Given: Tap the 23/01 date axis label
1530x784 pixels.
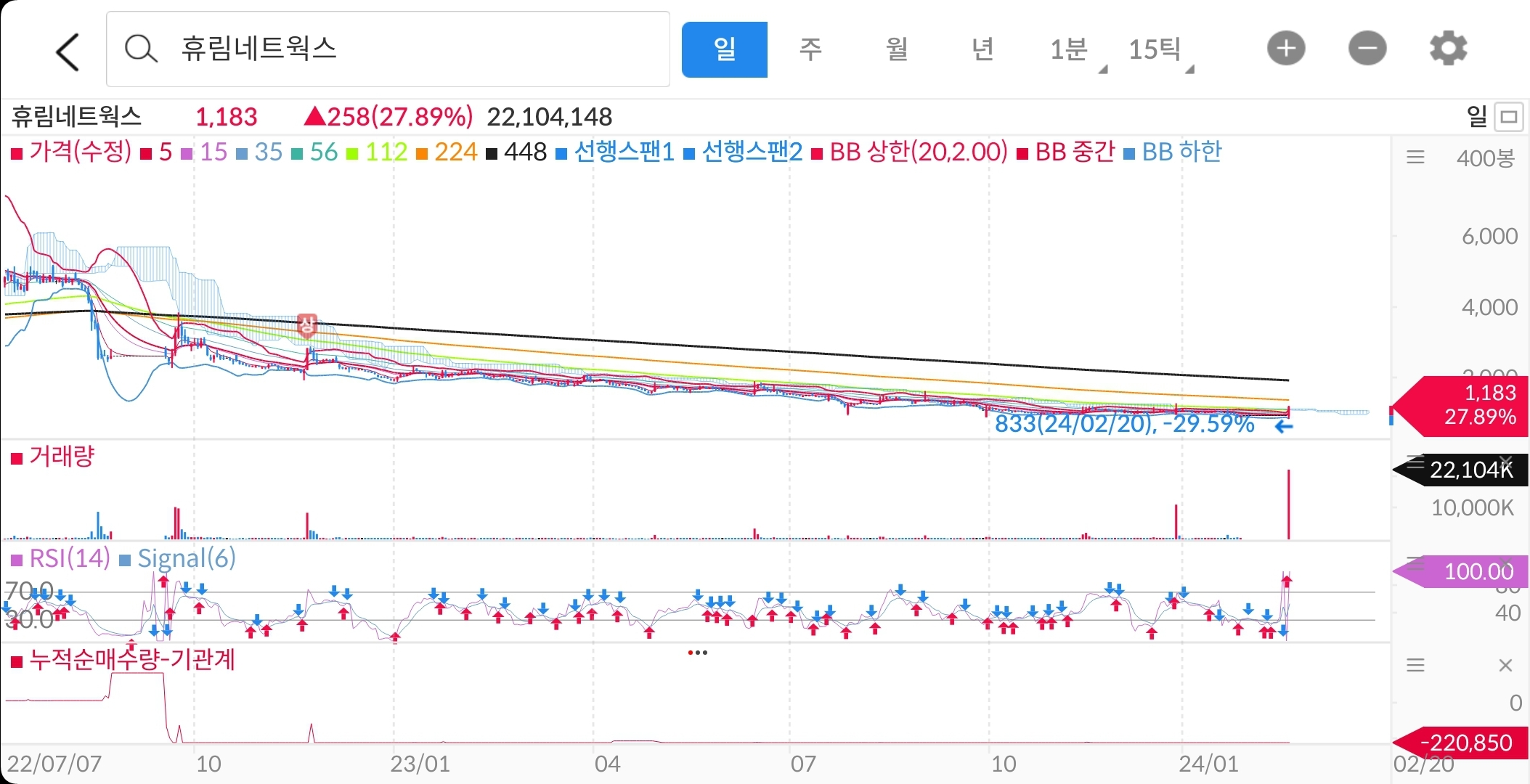Looking at the screenshot, I should pyautogui.click(x=420, y=764).
